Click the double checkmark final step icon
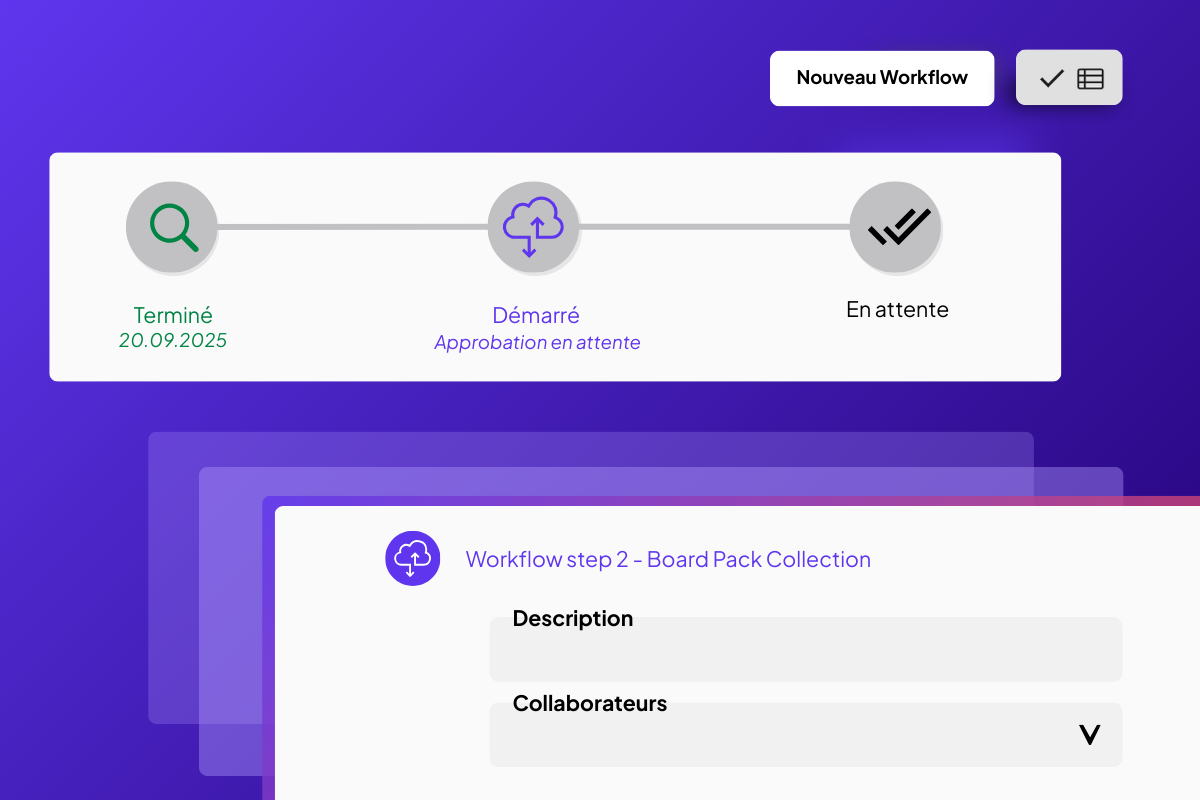Viewport: 1200px width, 800px height. coord(896,228)
